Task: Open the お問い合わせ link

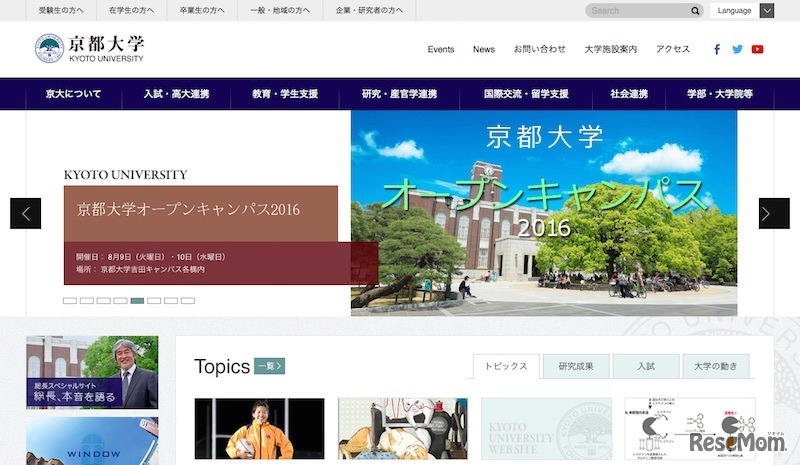Action: pyautogui.click(x=539, y=50)
